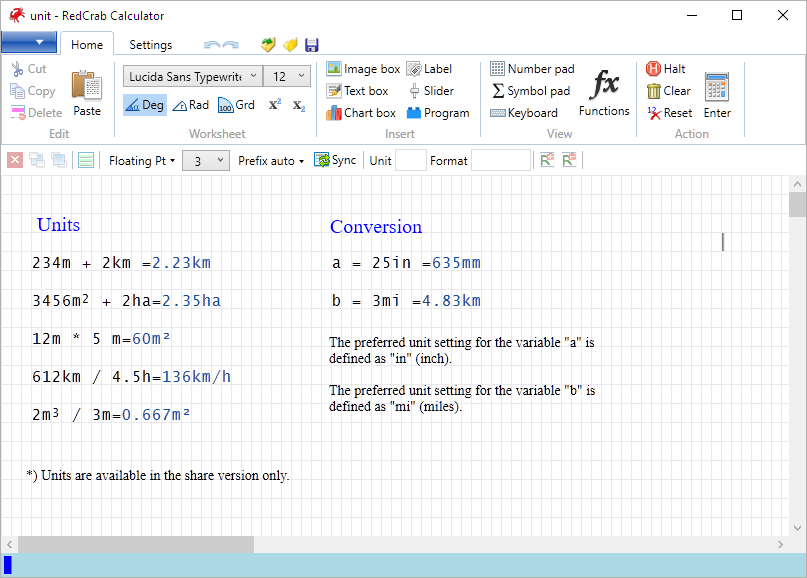Viewport: 807px width, 578px height.
Task: Click the Save floppy disk icon
Action: pos(311,45)
